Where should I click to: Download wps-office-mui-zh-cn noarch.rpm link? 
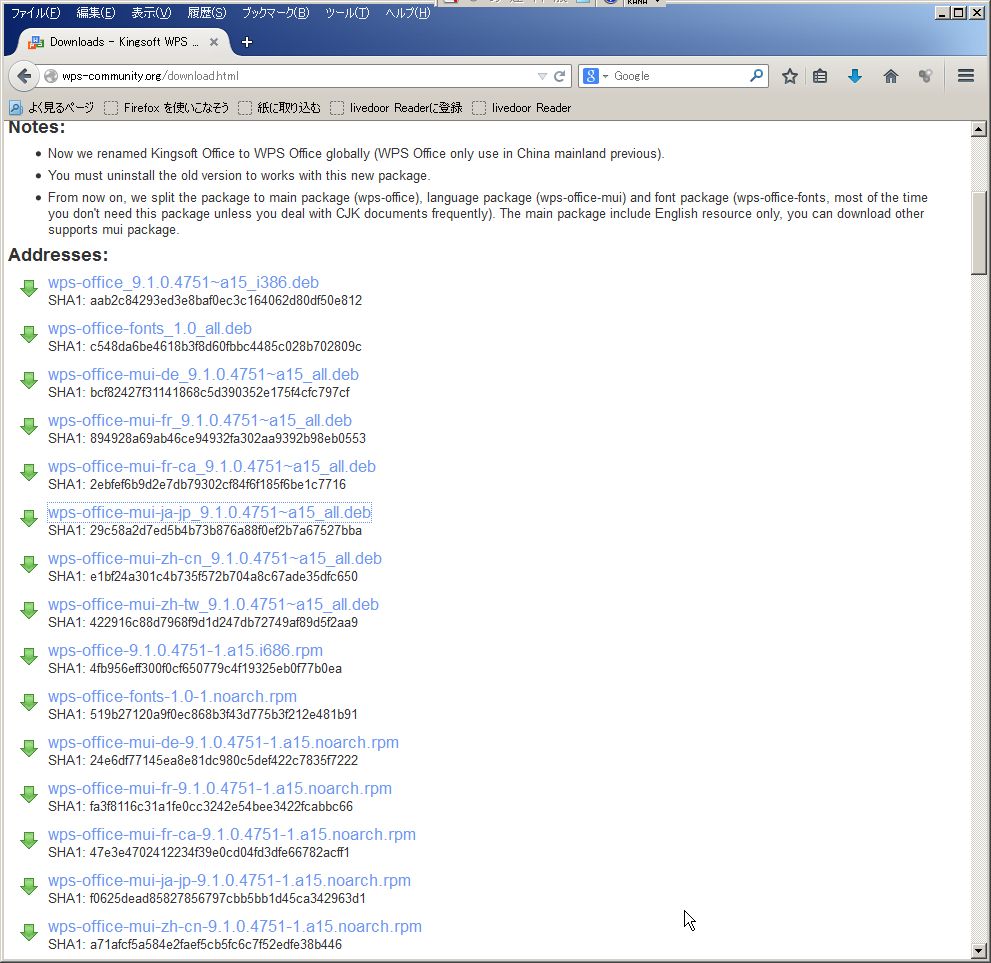click(235, 926)
